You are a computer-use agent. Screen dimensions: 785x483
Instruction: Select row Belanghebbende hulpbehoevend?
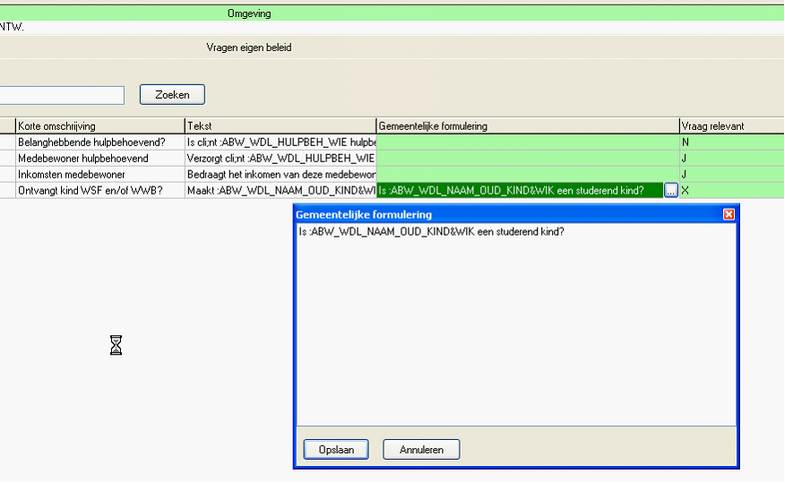pos(100,142)
